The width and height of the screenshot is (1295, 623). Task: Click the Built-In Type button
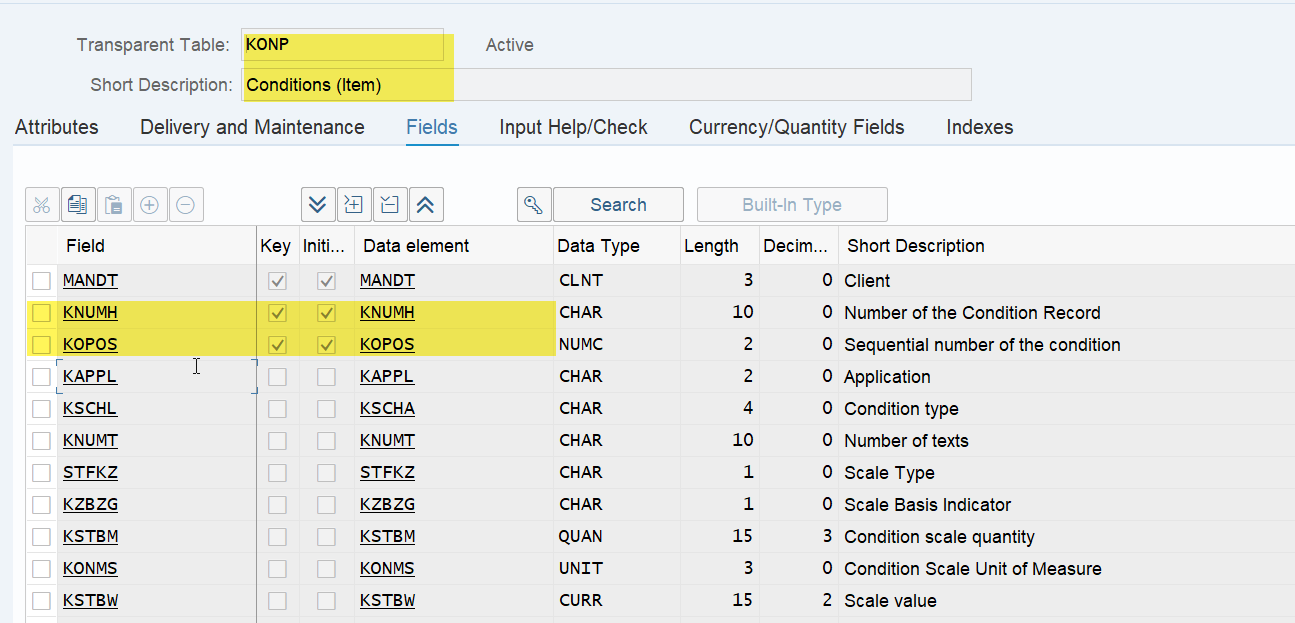[791, 204]
